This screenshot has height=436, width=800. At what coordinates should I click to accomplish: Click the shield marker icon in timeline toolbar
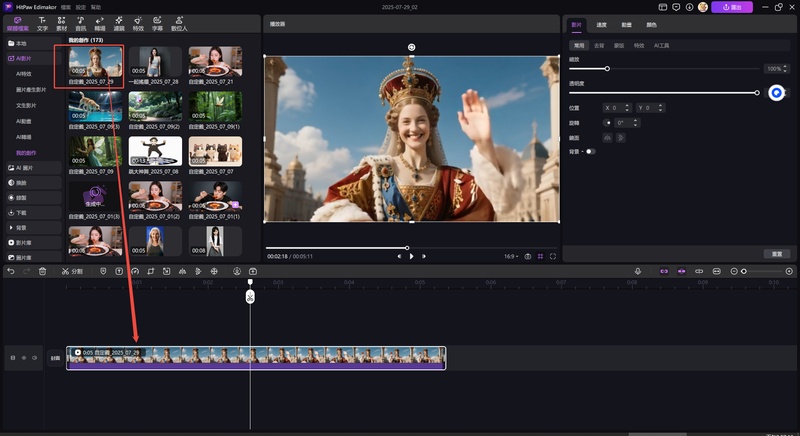pyautogui.click(x=103, y=271)
